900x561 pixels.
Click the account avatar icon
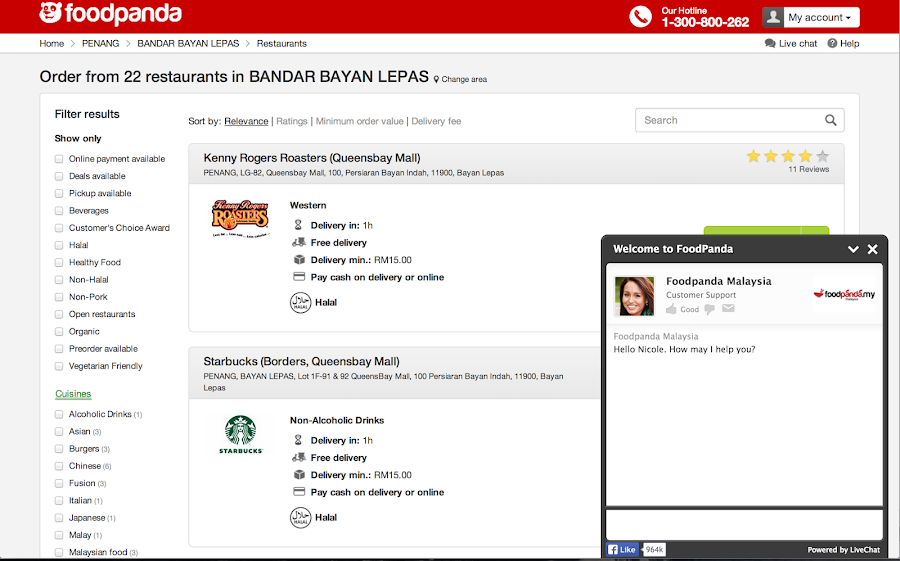pos(773,17)
